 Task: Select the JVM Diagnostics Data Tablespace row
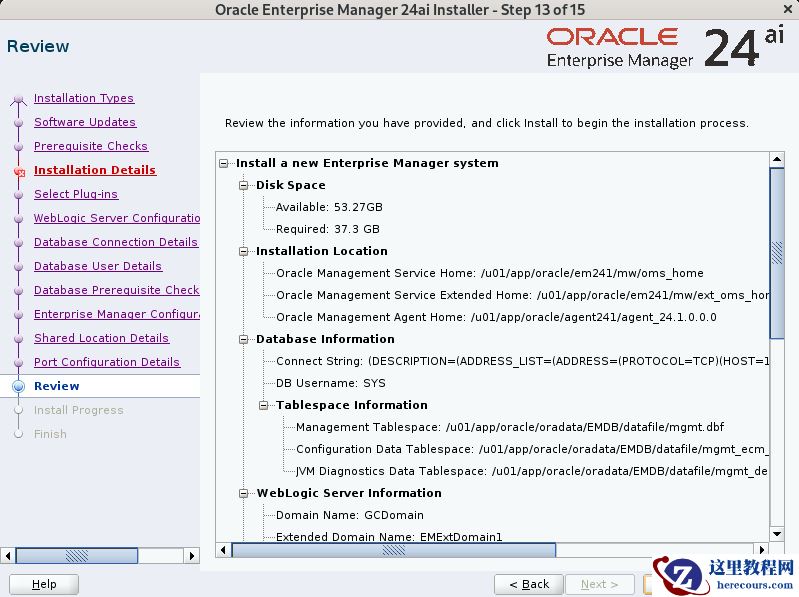pos(532,471)
